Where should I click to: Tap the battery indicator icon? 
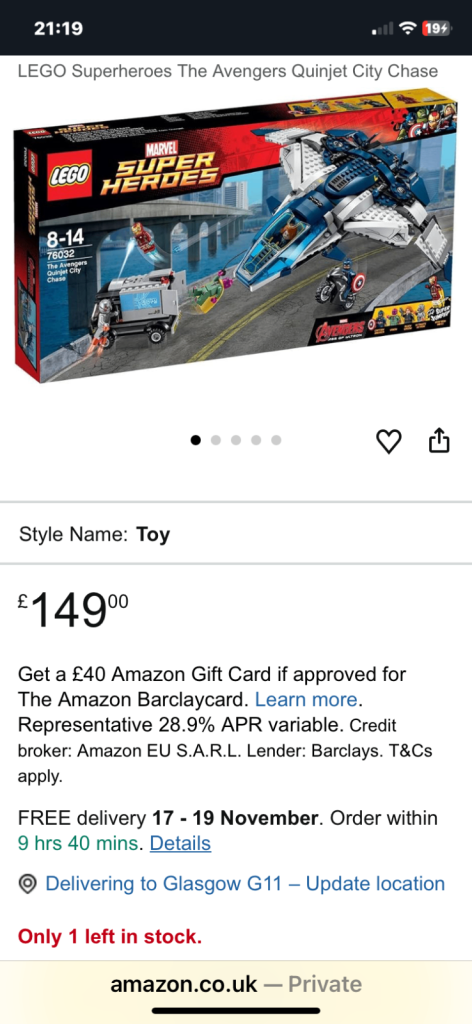437,28
